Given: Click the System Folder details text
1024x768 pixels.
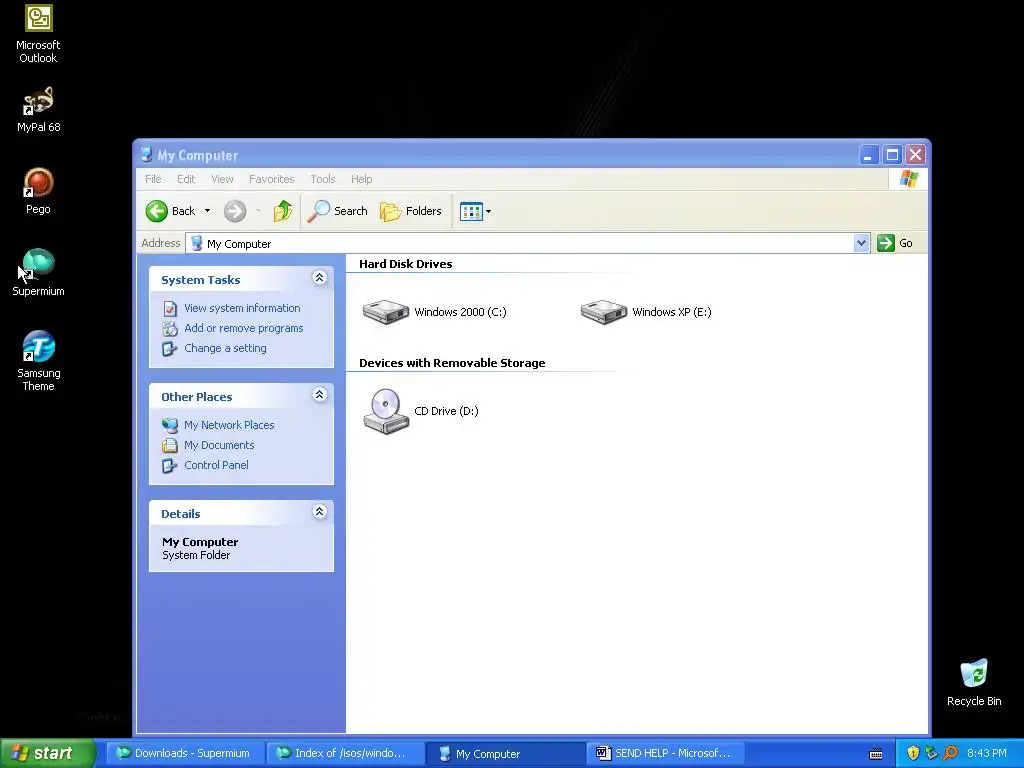Looking at the screenshot, I should (196, 555).
